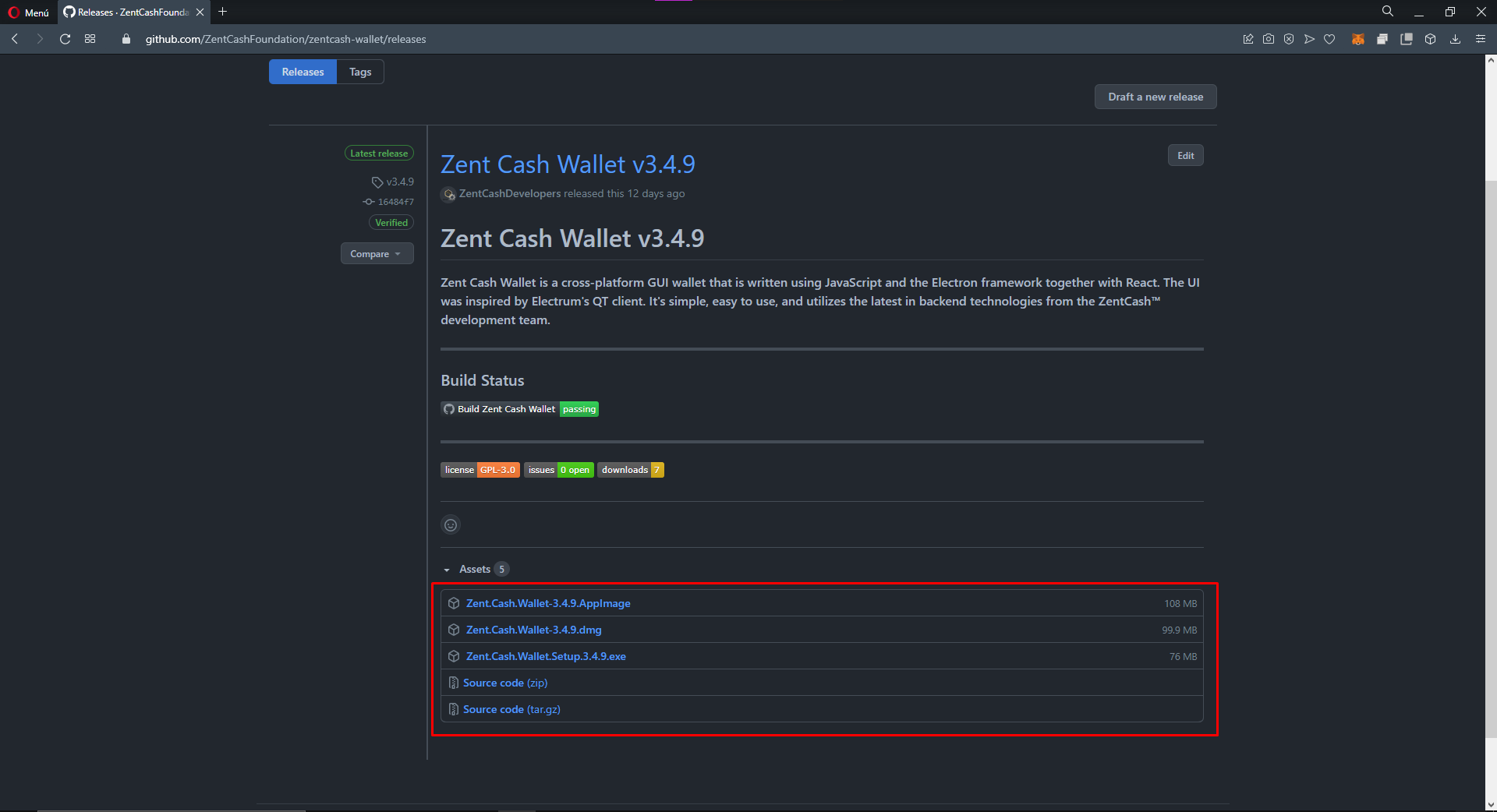
Task: Open commit 16484f7 link
Action: [388, 202]
